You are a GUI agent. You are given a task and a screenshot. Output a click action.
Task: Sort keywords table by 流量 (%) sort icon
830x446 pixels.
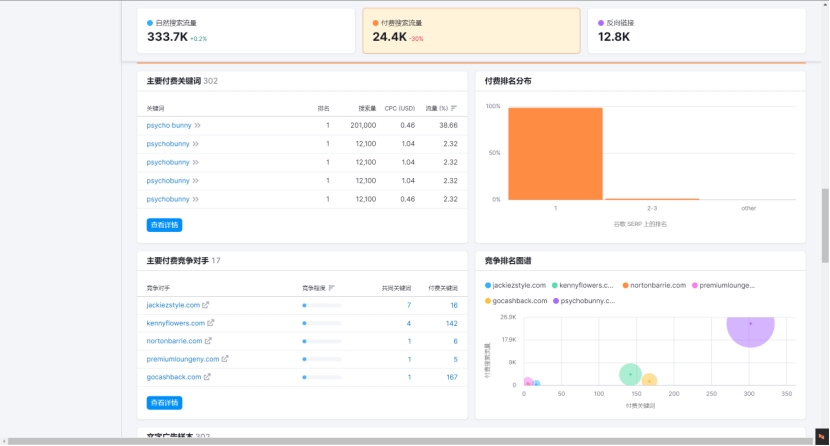pos(454,107)
